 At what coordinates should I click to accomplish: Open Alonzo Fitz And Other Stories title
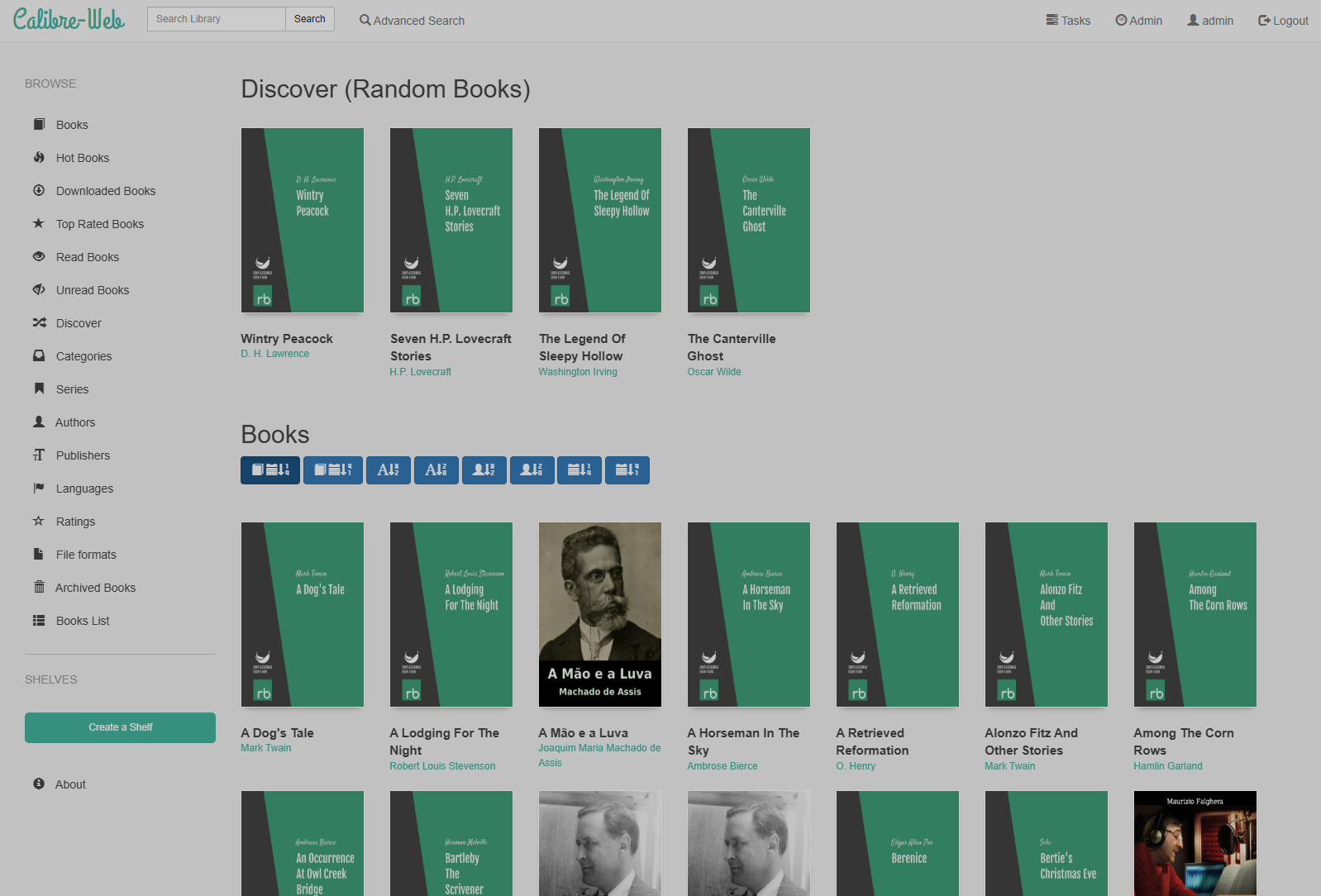(1031, 741)
